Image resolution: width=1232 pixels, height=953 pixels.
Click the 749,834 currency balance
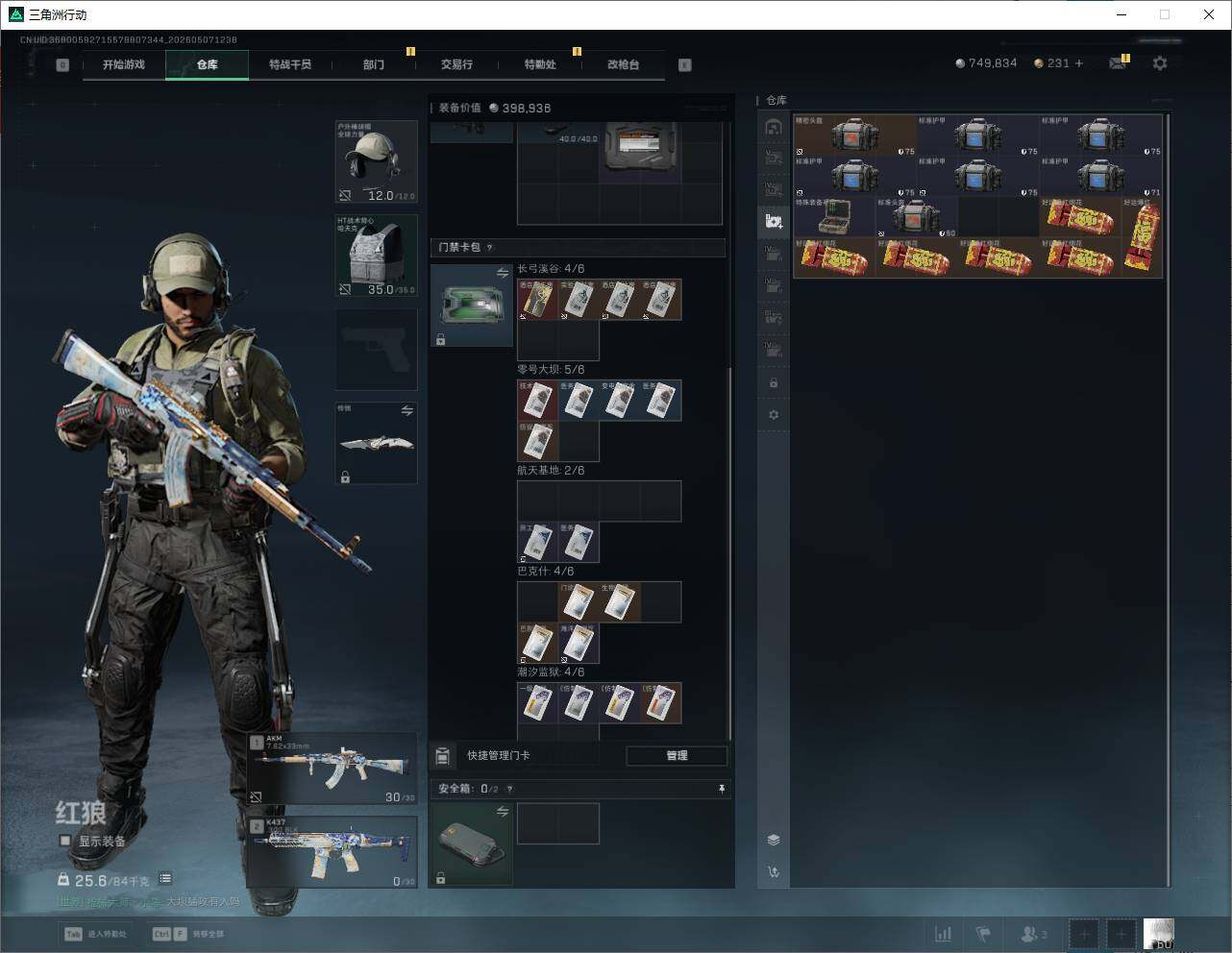pyautogui.click(x=986, y=63)
